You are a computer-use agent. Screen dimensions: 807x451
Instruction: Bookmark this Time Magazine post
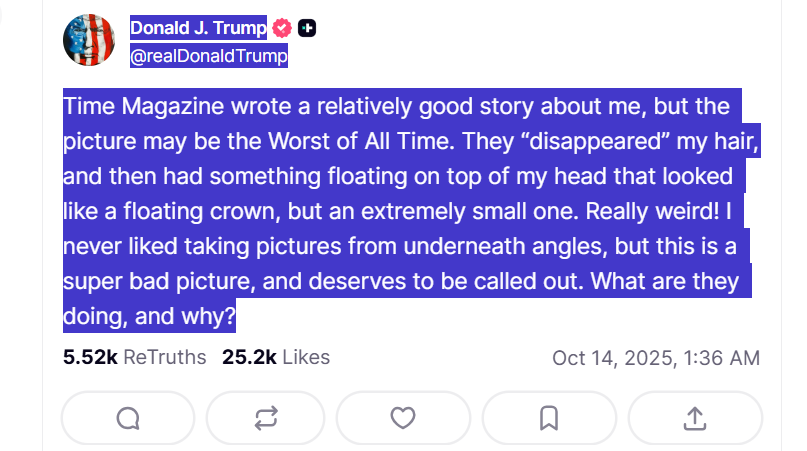548,418
